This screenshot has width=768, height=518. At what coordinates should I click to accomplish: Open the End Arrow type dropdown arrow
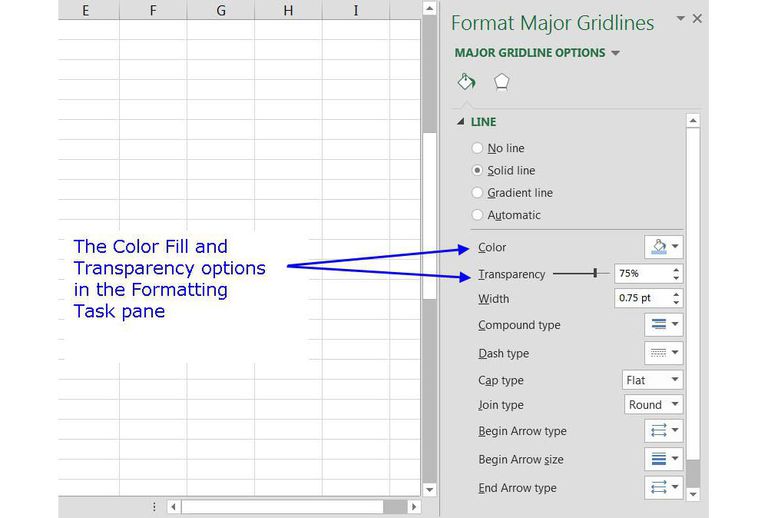675,487
